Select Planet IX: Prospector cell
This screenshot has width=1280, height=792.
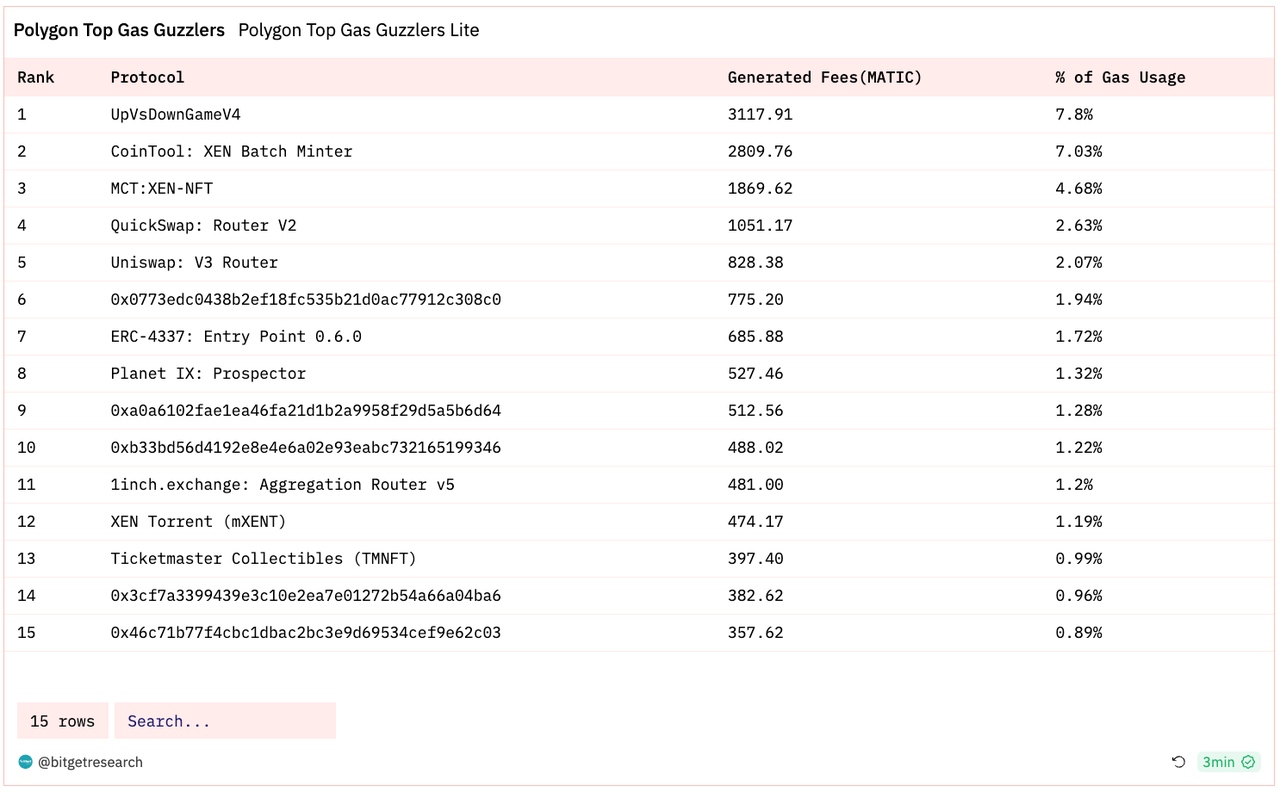point(208,373)
